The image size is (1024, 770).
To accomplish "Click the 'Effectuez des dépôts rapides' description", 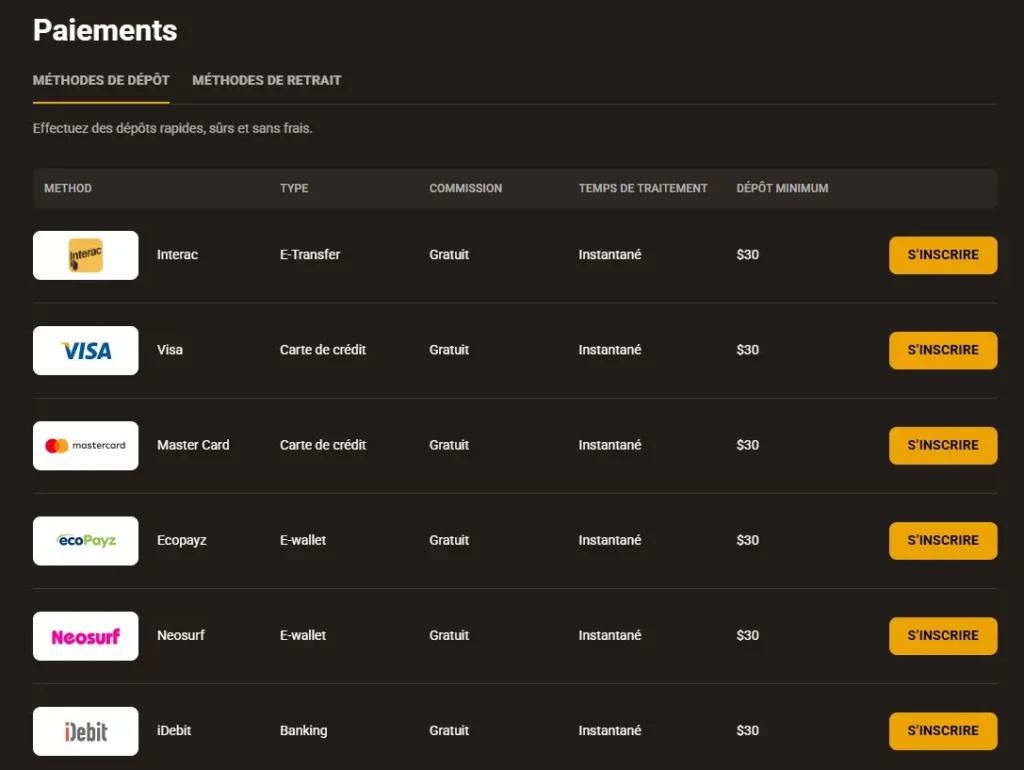I will 173,128.
